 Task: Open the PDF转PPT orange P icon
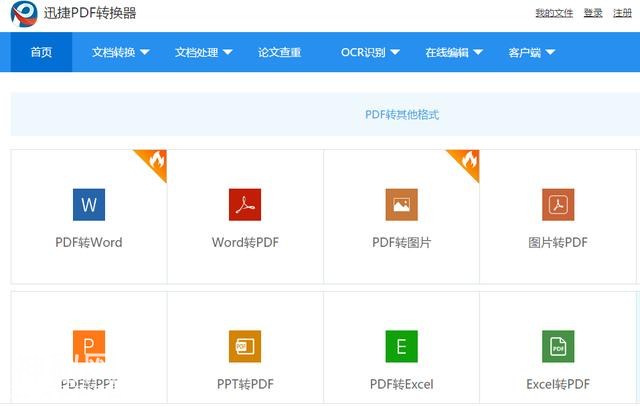coord(89,346)
